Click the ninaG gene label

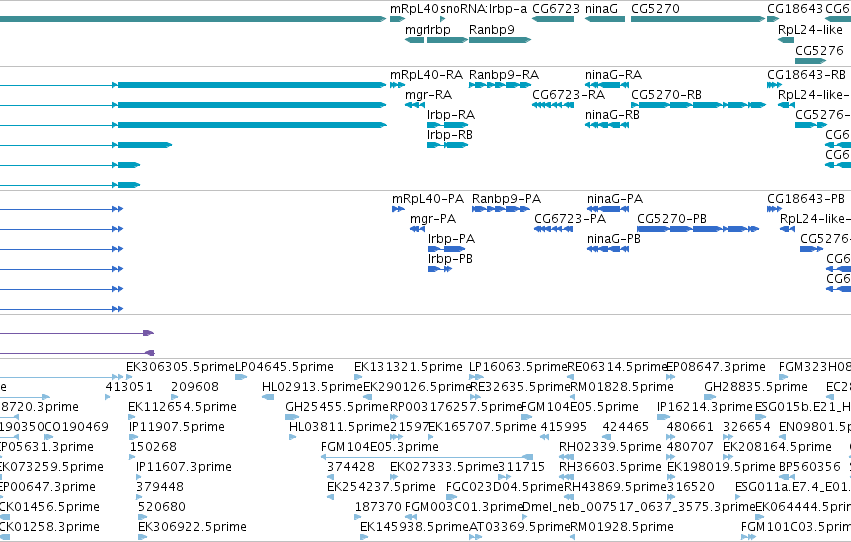click(601, 9)
